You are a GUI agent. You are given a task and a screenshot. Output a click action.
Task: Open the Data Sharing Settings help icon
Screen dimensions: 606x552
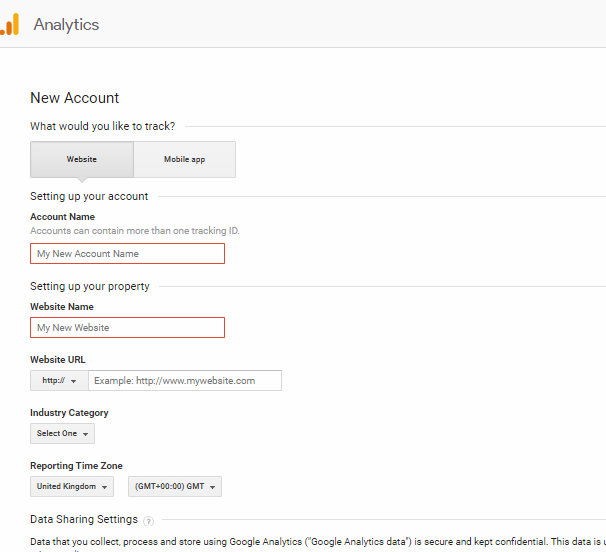pos(148,521)
